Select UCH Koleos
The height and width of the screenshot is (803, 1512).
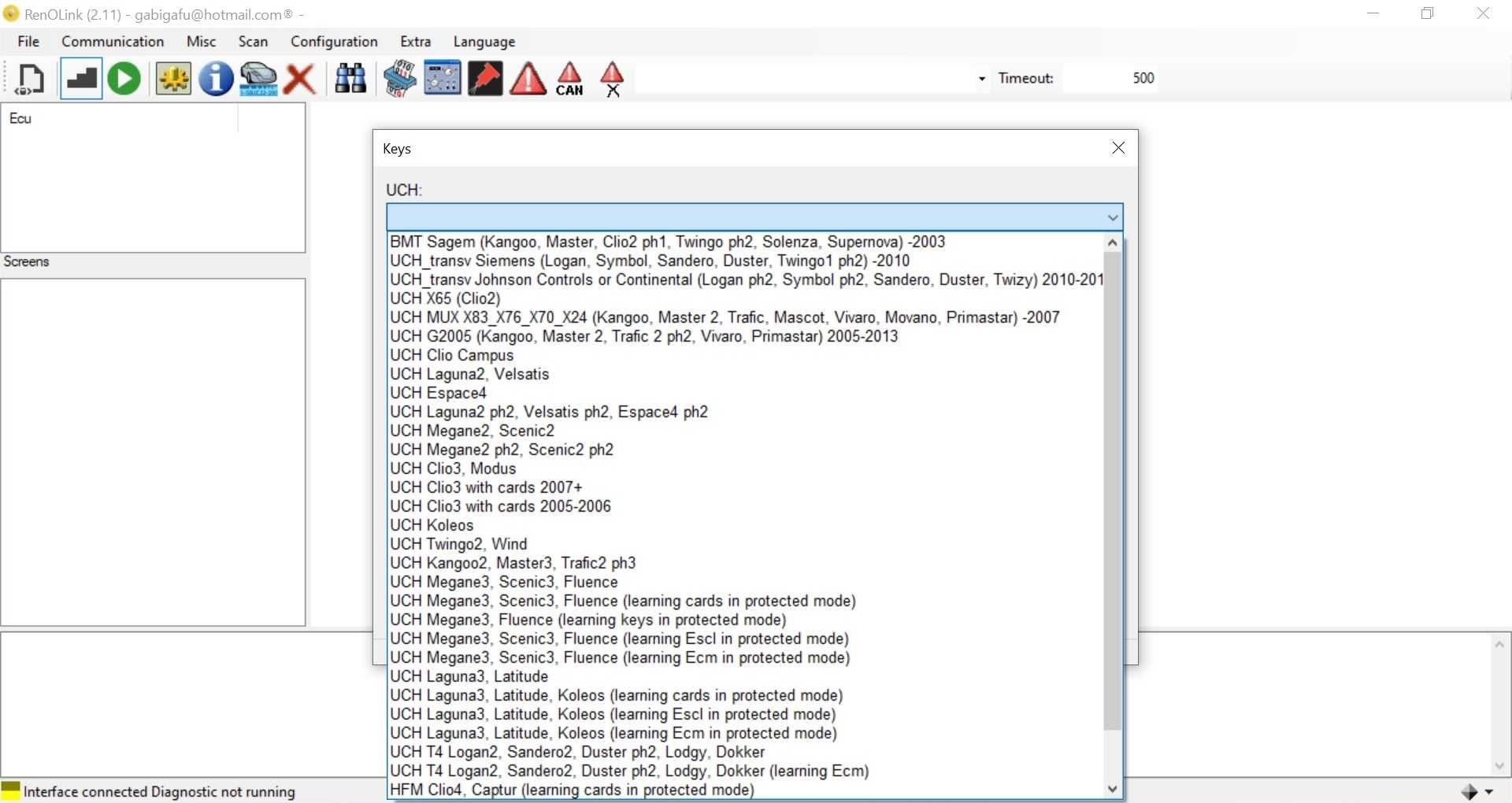click(x=746, y=525)
